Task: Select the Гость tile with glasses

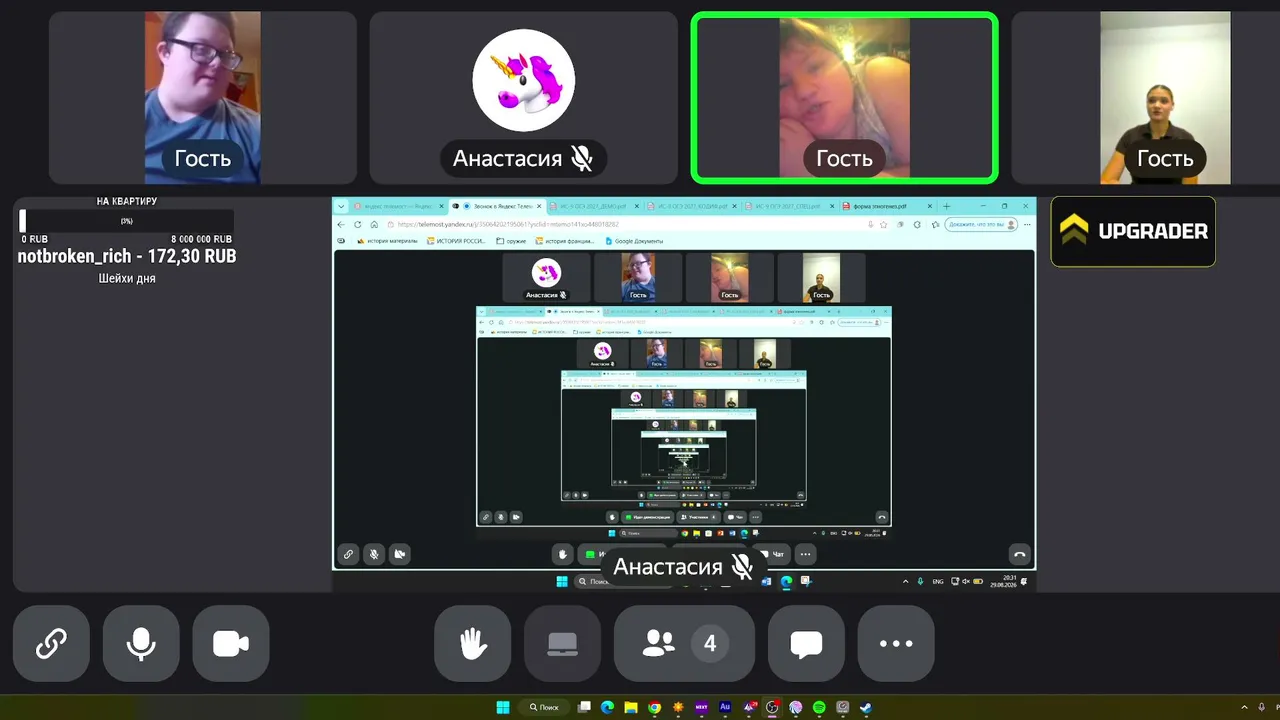Action: coord(203,98)
